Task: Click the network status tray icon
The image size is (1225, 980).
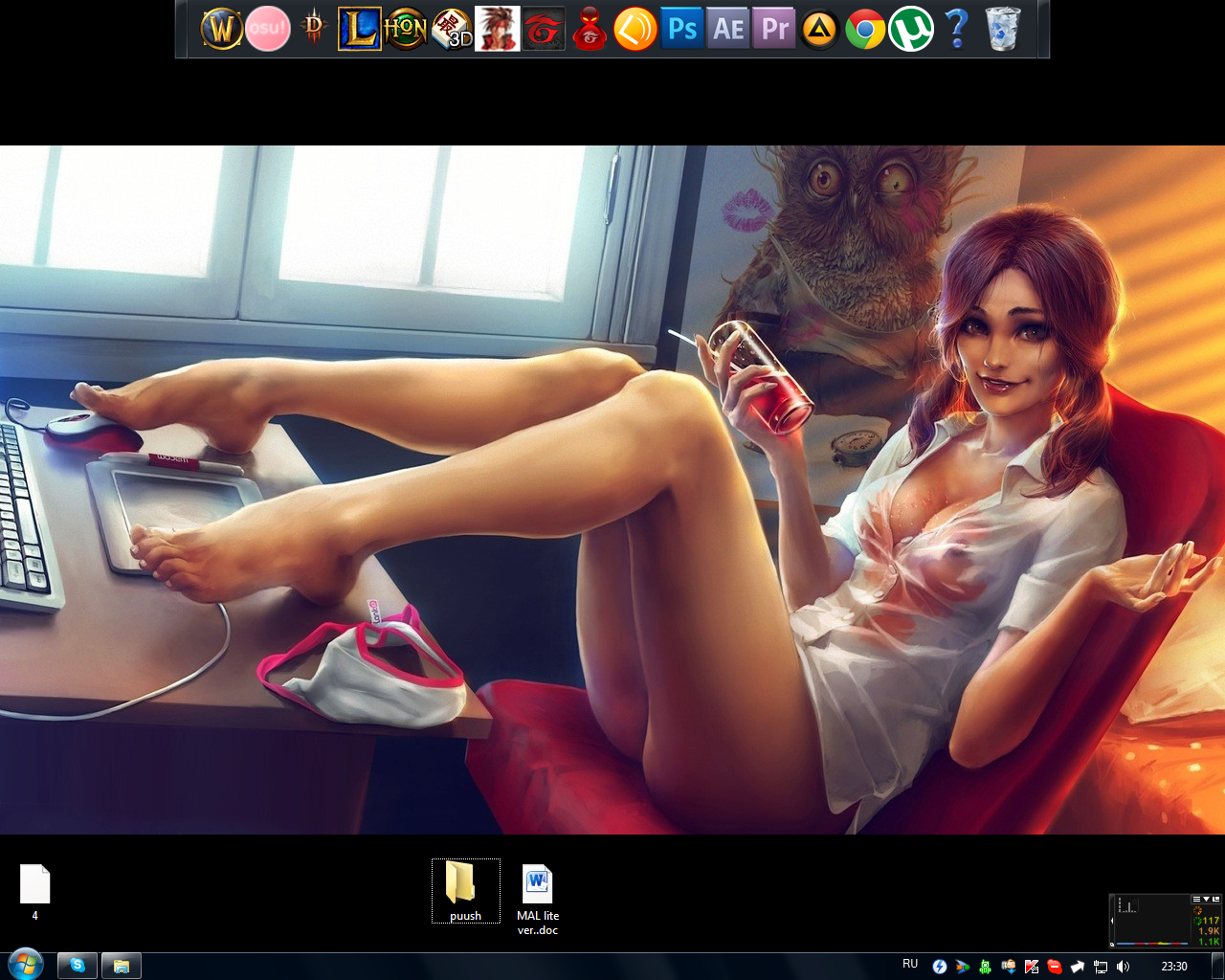Action: 1100,965
